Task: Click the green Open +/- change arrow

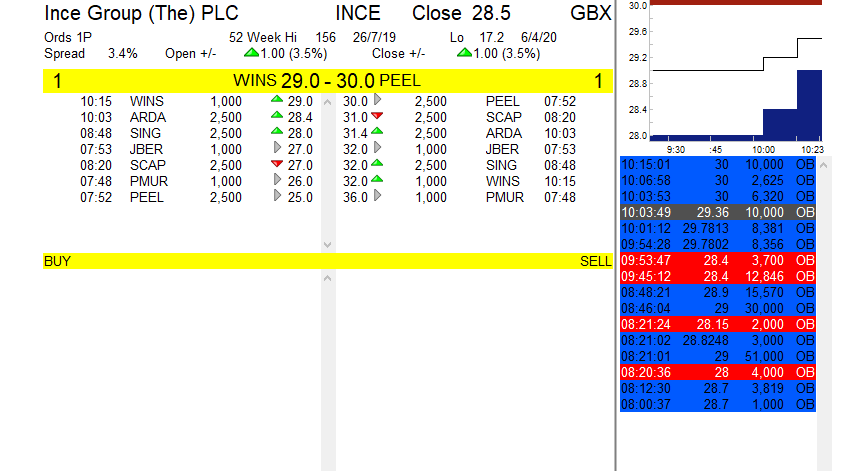Action: pyautogui.click(x=251, y=53)
